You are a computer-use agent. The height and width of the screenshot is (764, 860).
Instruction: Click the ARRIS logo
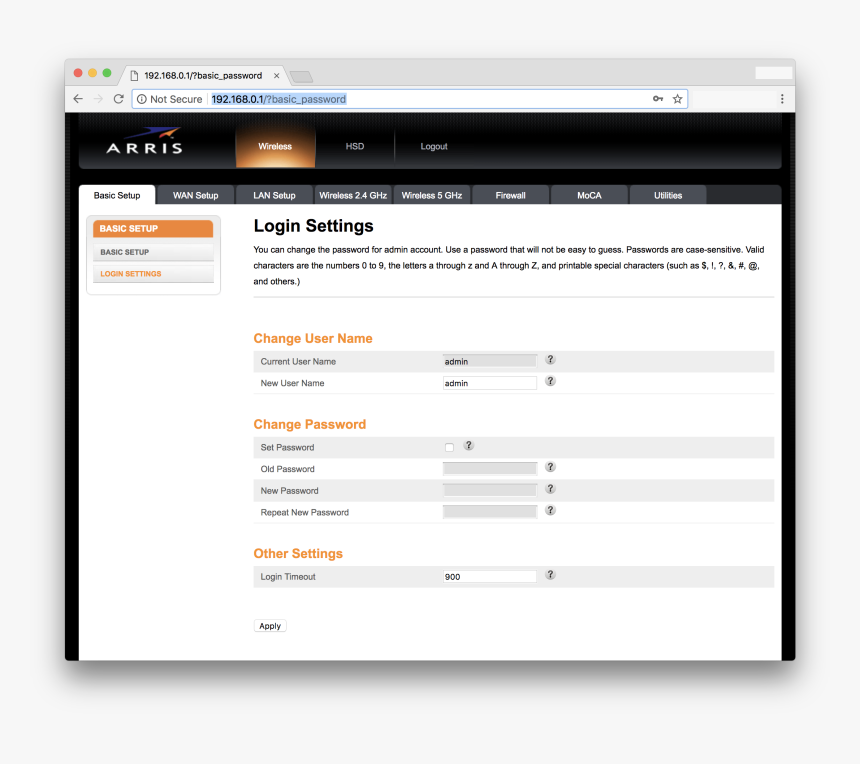(x=145, y=141)
